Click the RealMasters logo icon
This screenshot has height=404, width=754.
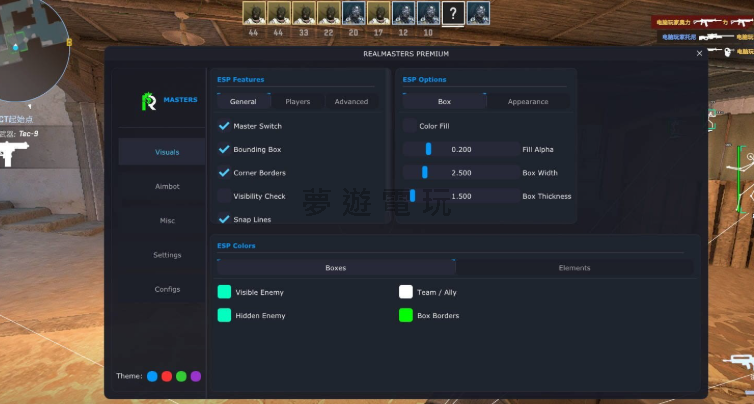click(x=150, y=101)
